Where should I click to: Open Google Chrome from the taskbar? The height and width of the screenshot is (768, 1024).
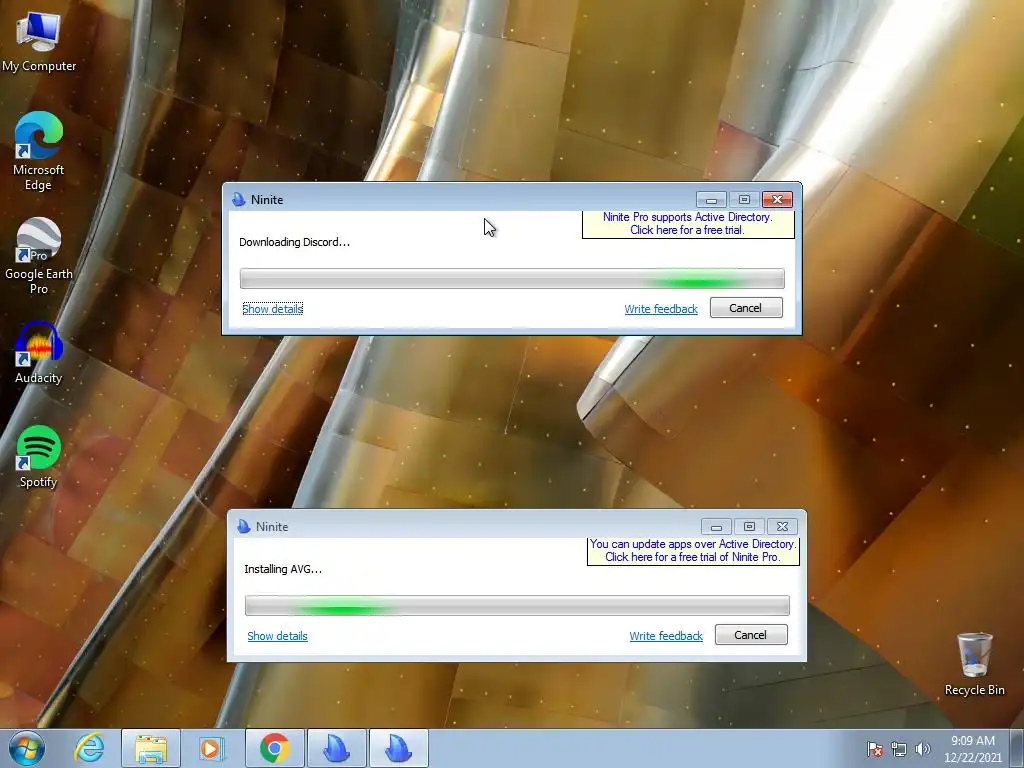point(274,748)
